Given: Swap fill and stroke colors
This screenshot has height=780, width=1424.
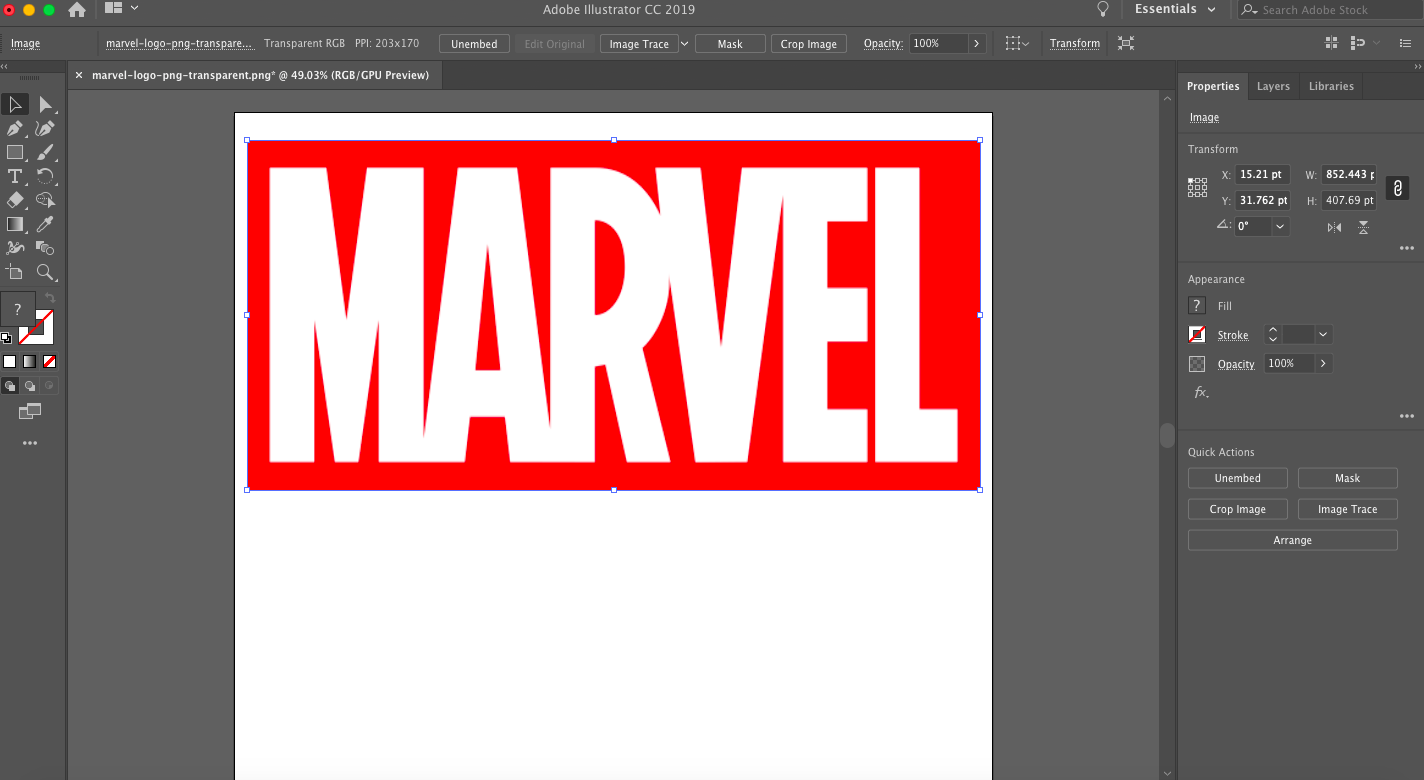Looking at the screenshot, I should click(x=50, y=299).
